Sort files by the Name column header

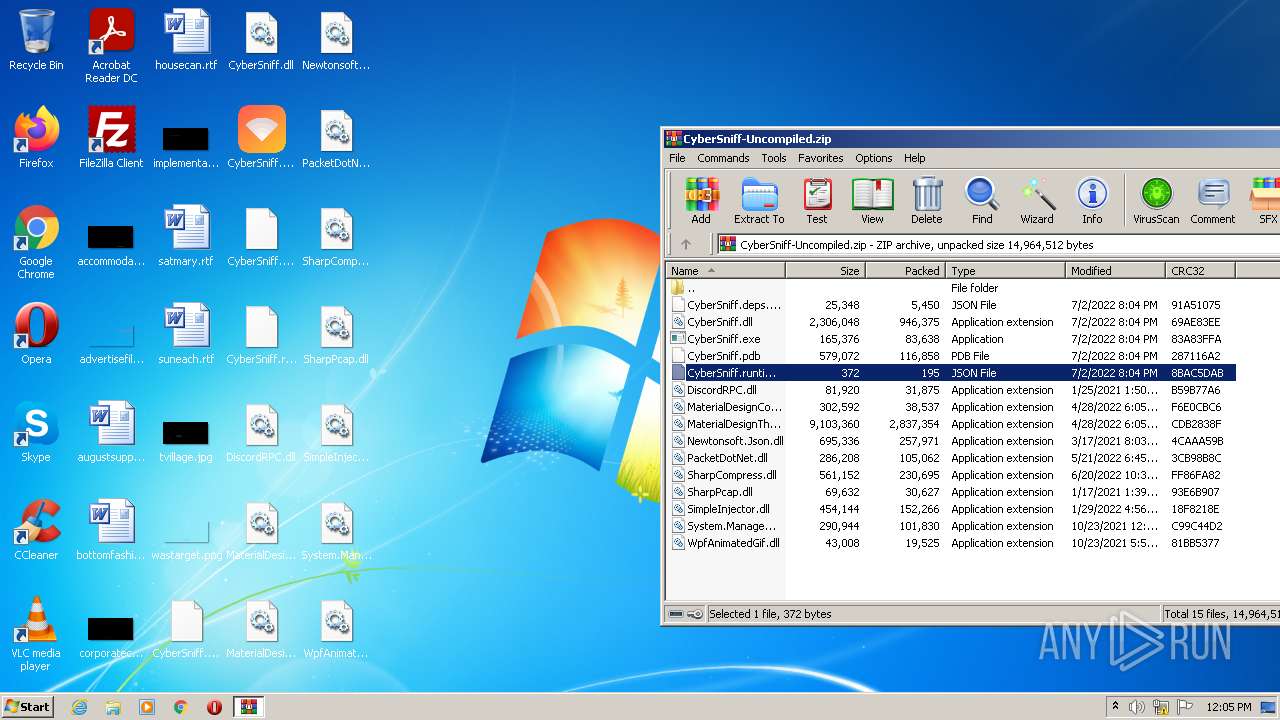tap(726, 270)
